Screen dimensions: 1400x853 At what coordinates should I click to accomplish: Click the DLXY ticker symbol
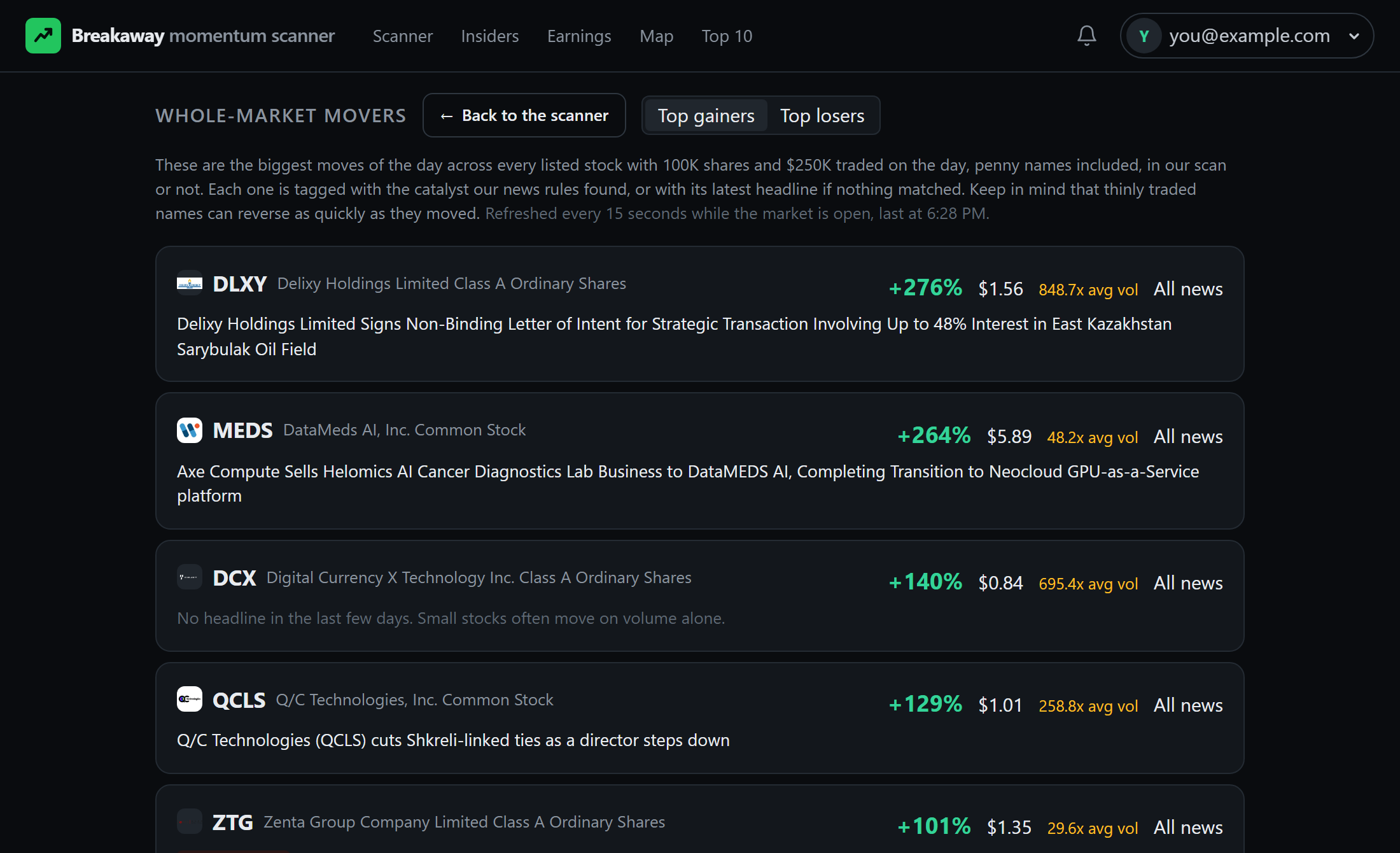(x=239, y=284)
